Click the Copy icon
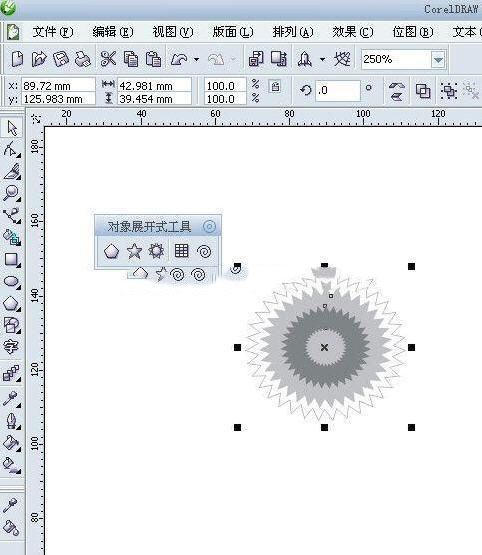Screen dimensions: 482x555 131,59
